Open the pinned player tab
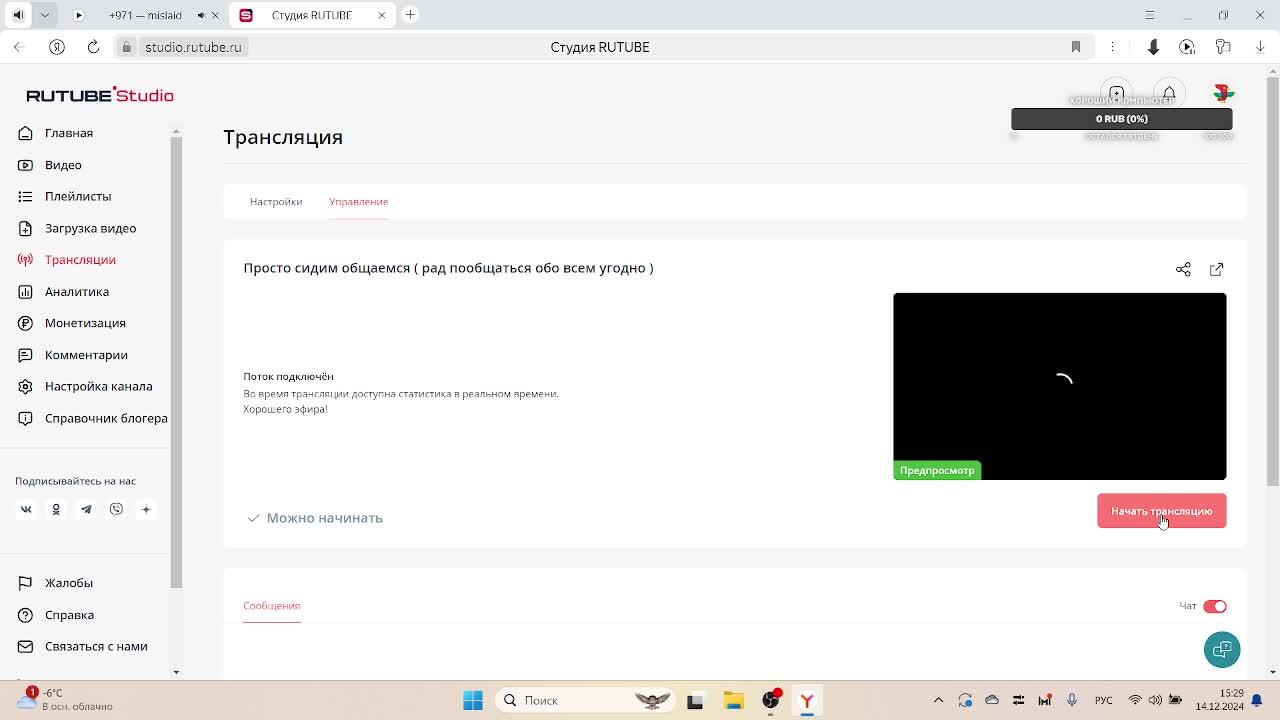The width and height of the screenshot is (1280, 720). click(x=79, y=15)
